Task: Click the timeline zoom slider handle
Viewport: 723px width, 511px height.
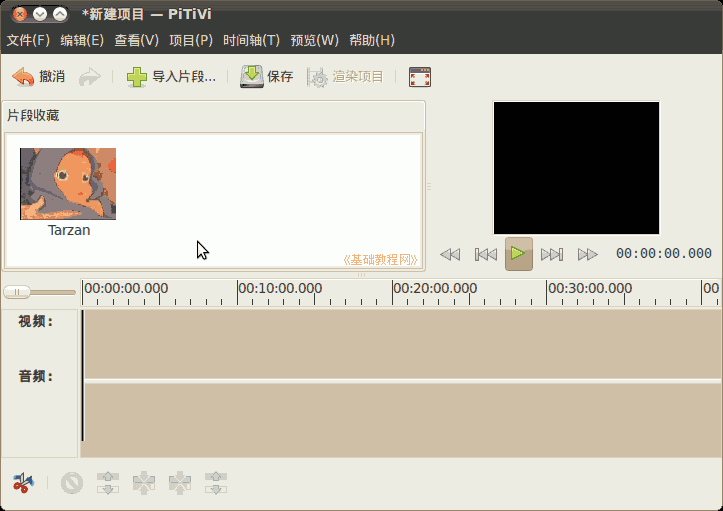Action: pos(17,292)
